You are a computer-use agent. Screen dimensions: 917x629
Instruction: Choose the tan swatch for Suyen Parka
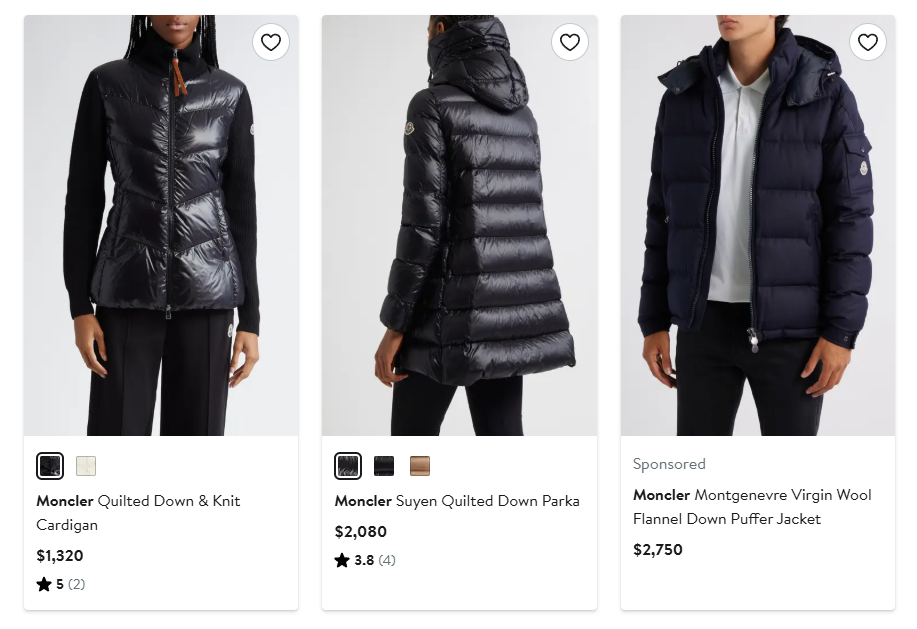(420, 466)
